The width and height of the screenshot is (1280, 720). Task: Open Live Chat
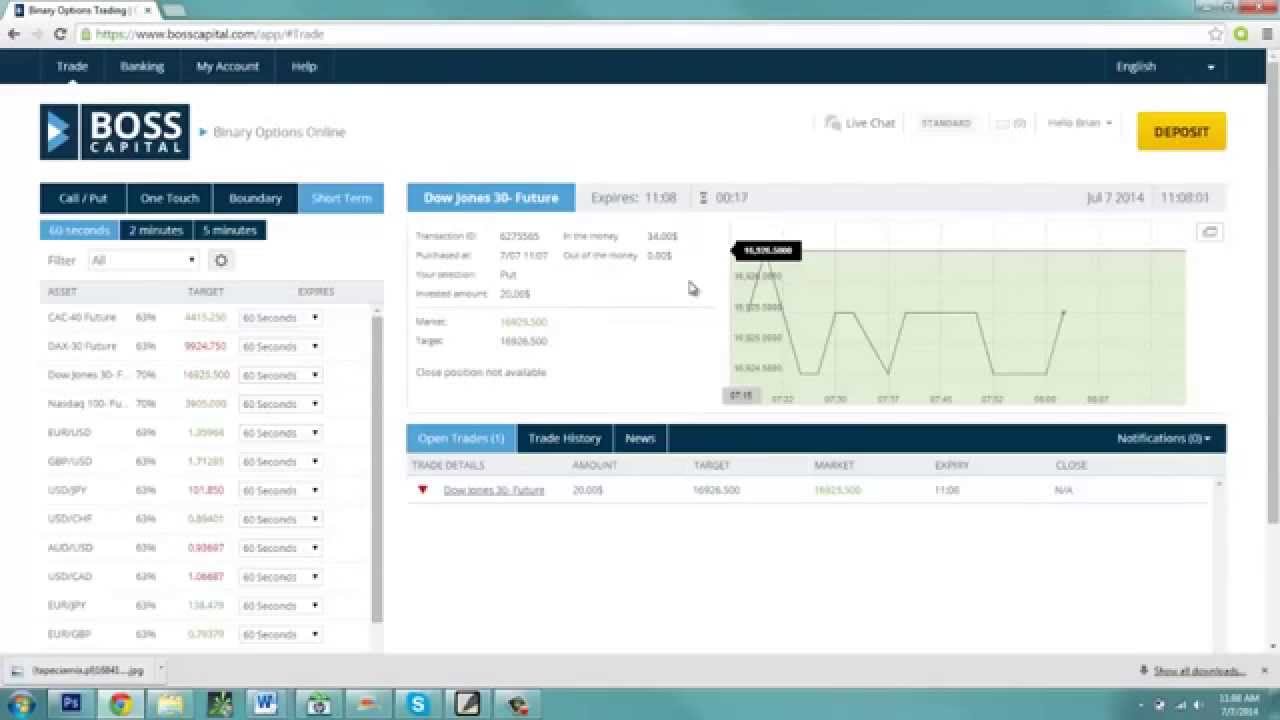click(x=859, y=123)
